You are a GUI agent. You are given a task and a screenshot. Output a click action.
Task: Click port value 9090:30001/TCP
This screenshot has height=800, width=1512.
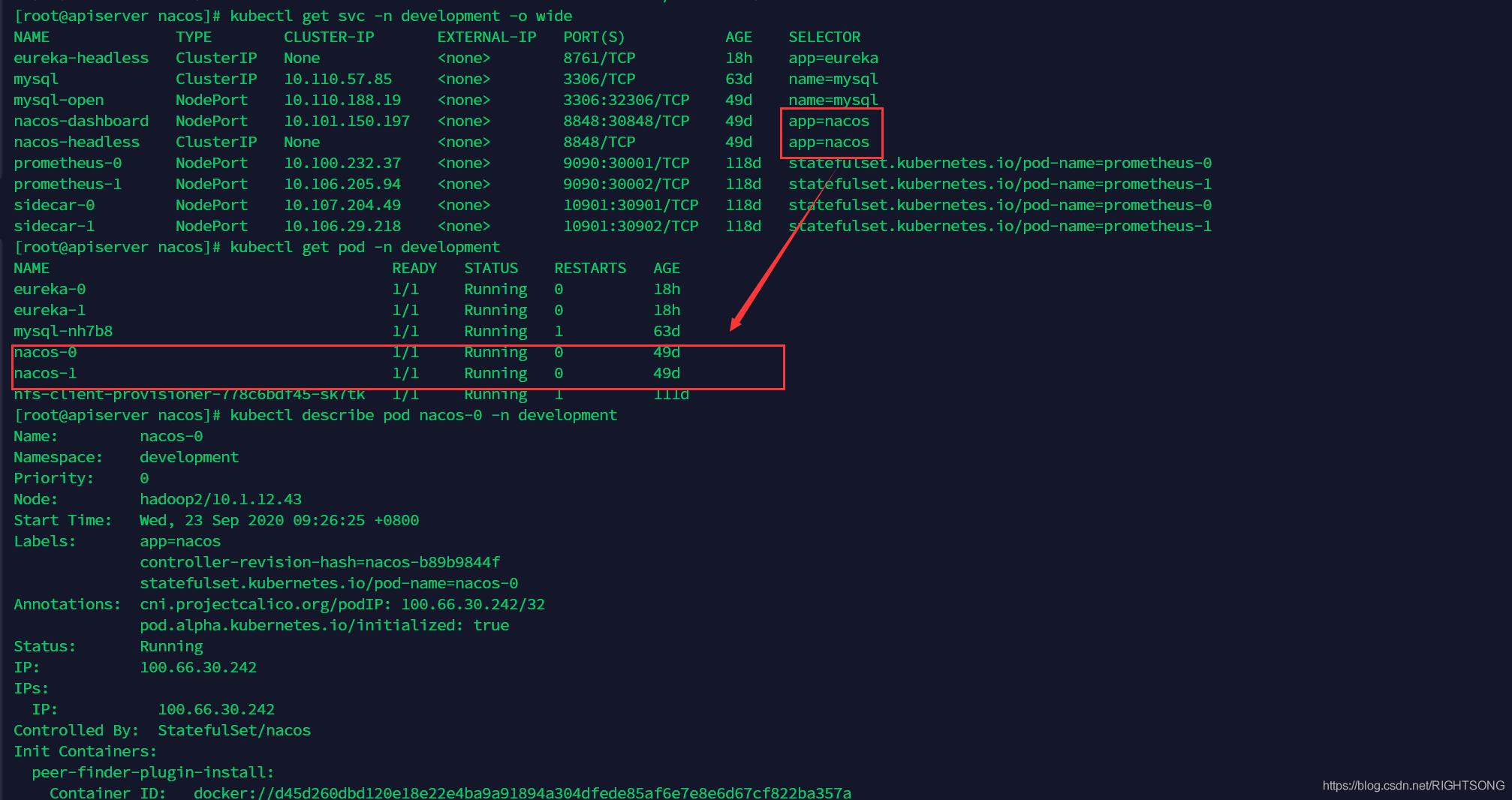click(x=626, y=163)
